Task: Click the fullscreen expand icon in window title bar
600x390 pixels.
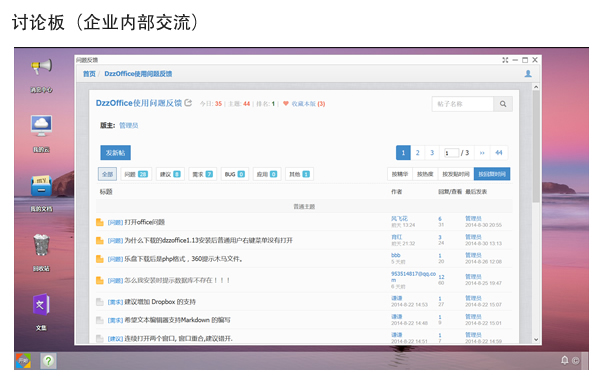Action: (x=505, y=60)
